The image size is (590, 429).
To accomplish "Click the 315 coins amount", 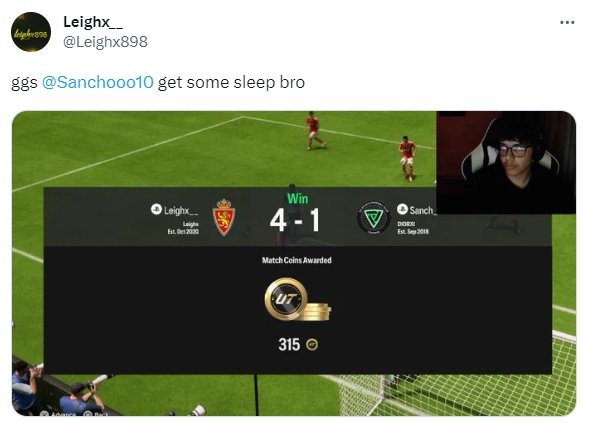I will tap(289, 344).
